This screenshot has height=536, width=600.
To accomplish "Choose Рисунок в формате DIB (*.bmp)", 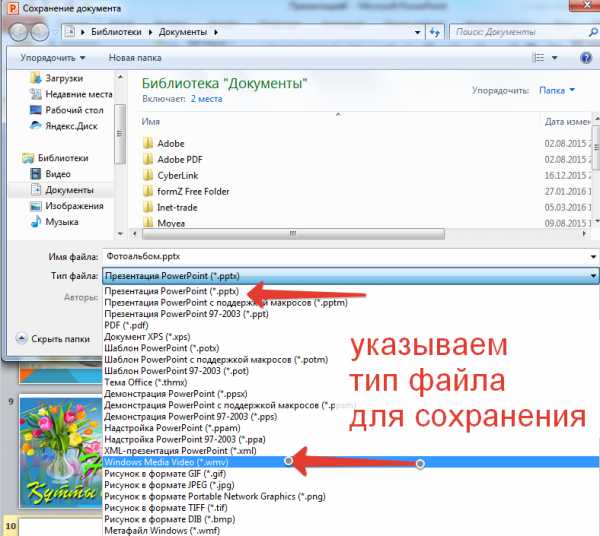I will [170, 520].
